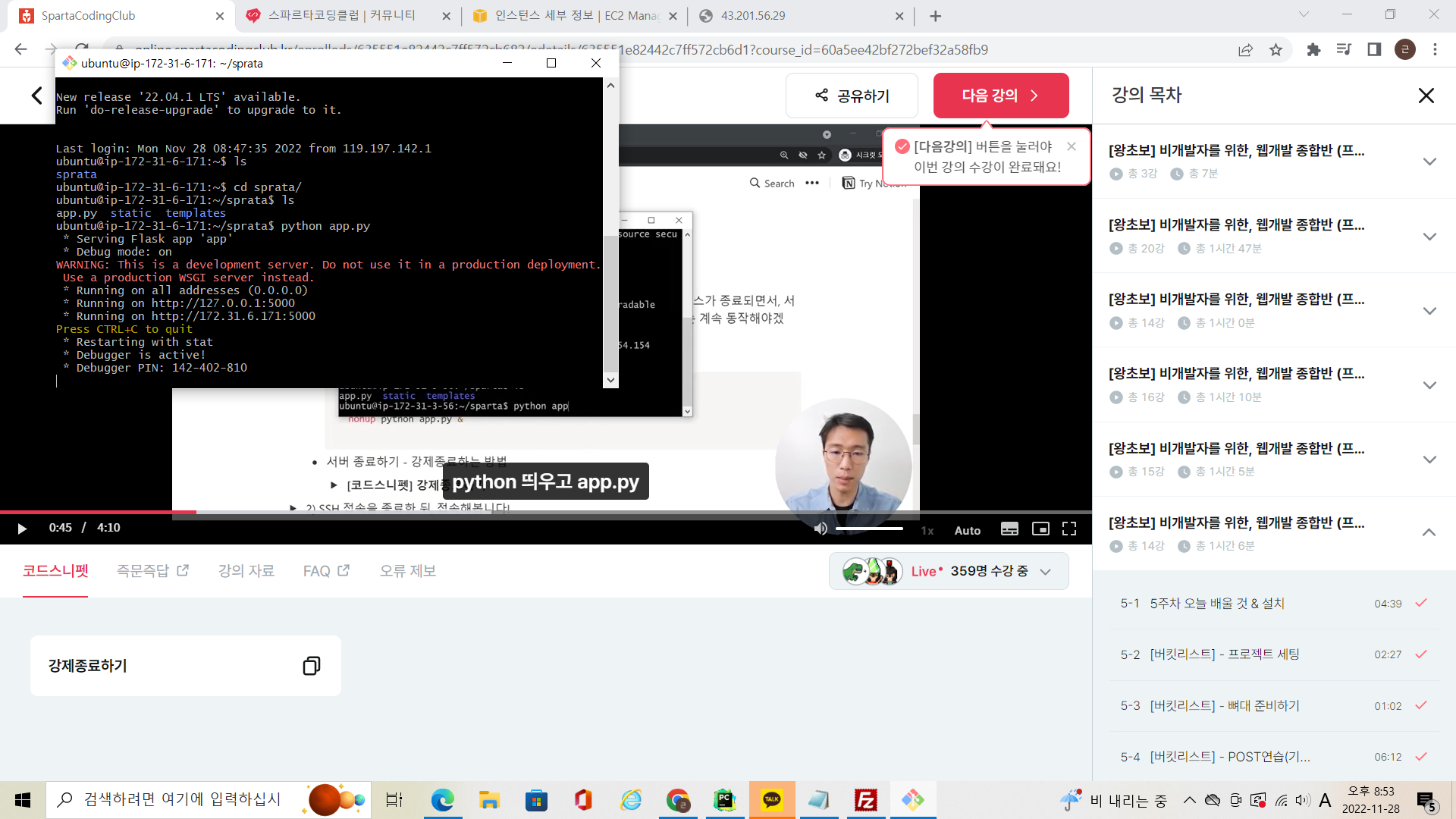This screenshot has width=1456, height=819.
Task: Open Task View on taskbar
Action: pyautogui.click(x=394, y=800)
